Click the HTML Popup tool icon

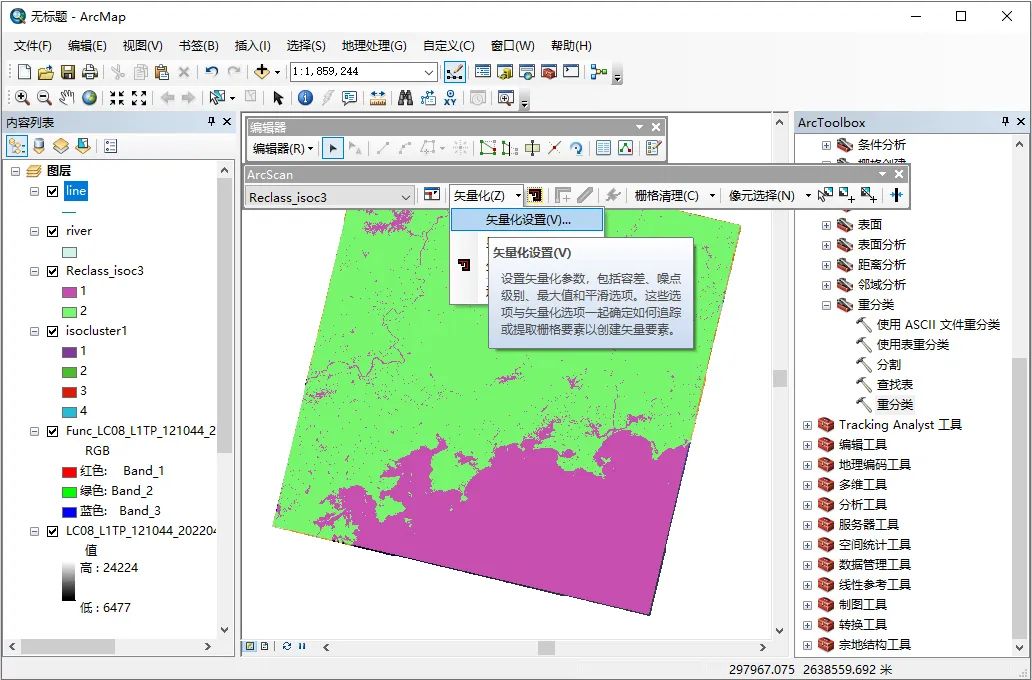click(349, 98)
